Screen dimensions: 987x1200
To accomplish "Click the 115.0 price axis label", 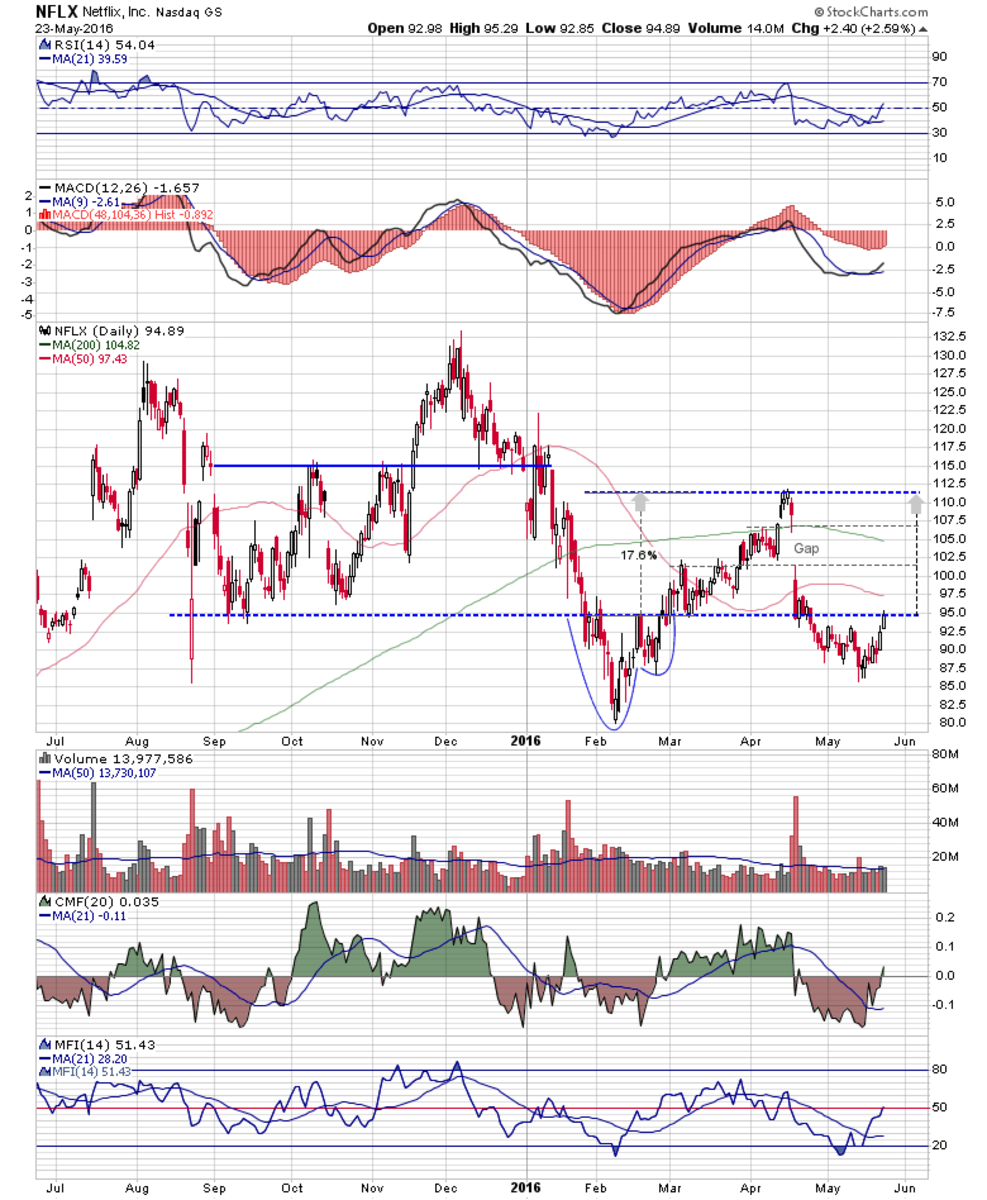I will (x=950, y=465).
